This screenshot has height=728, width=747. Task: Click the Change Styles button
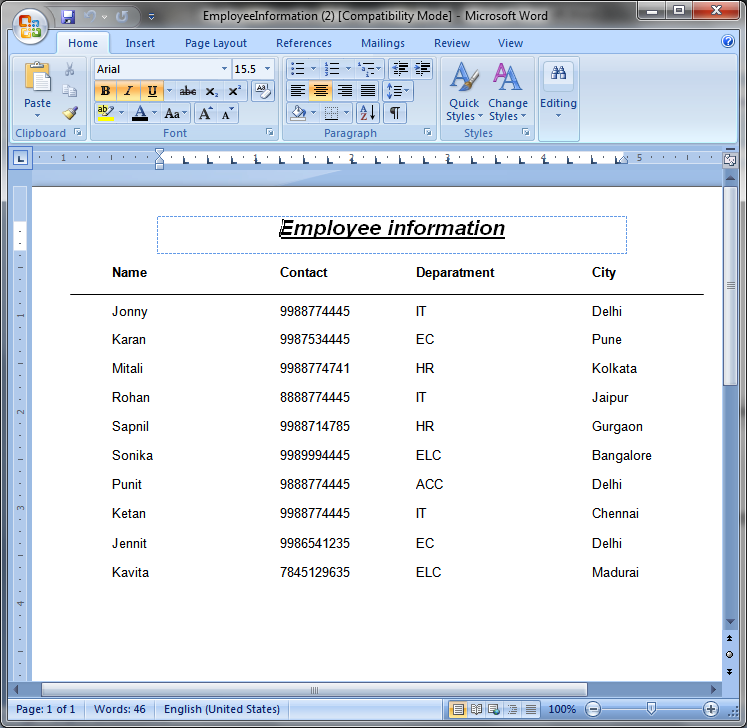[508, 91]
